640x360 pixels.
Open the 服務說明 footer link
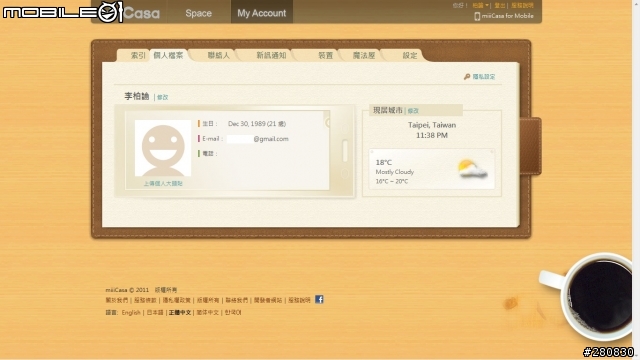point(300,300)
